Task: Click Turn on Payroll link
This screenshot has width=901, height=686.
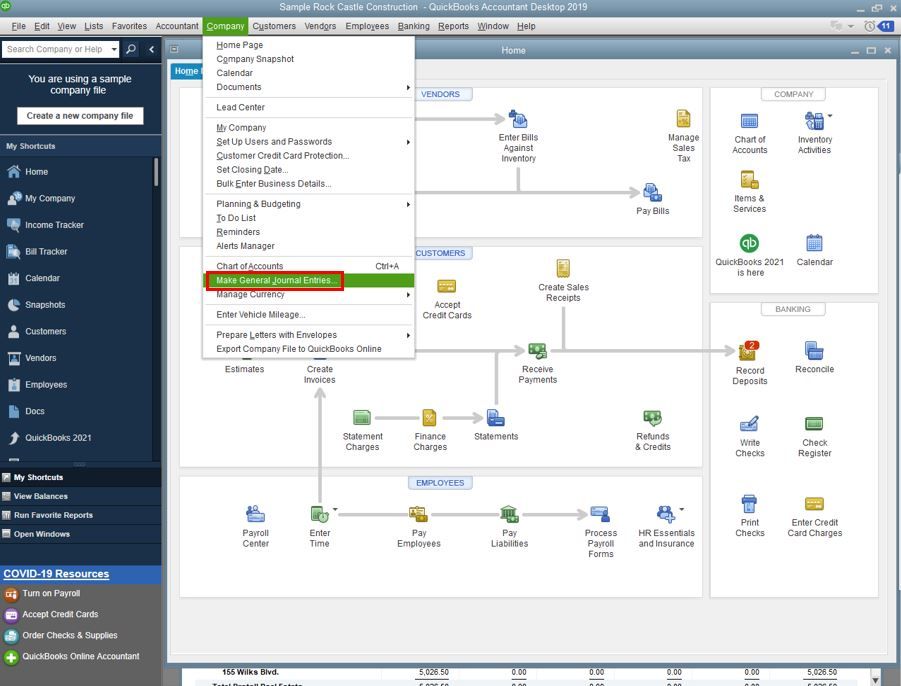Action: click(x=51, y=593)
